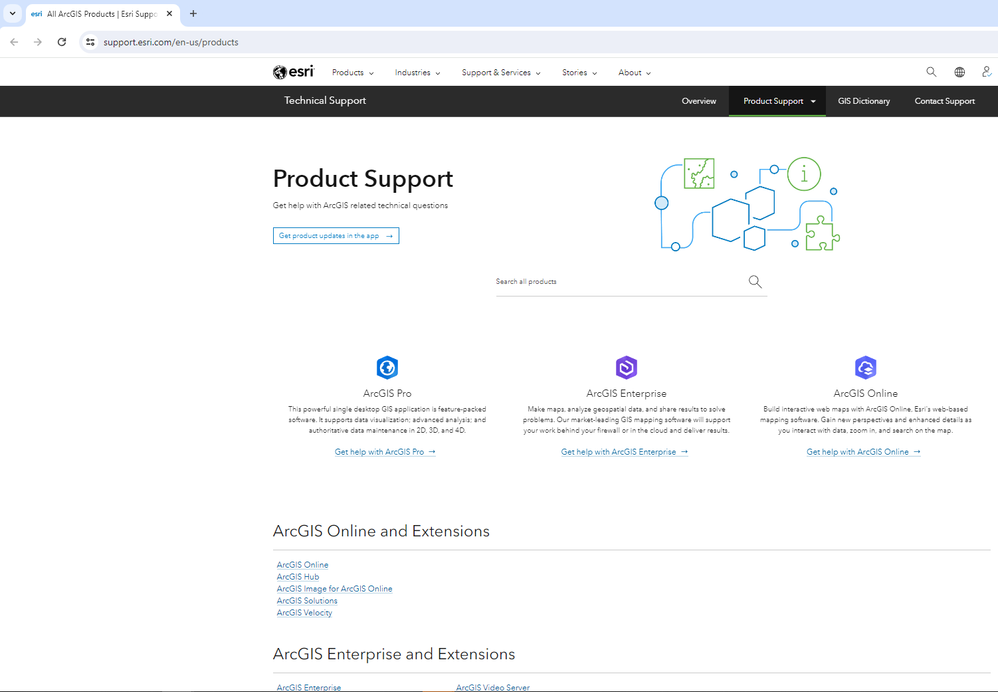Click the user account profile icon
Screen dimensions: 998x692
[987, 72]
